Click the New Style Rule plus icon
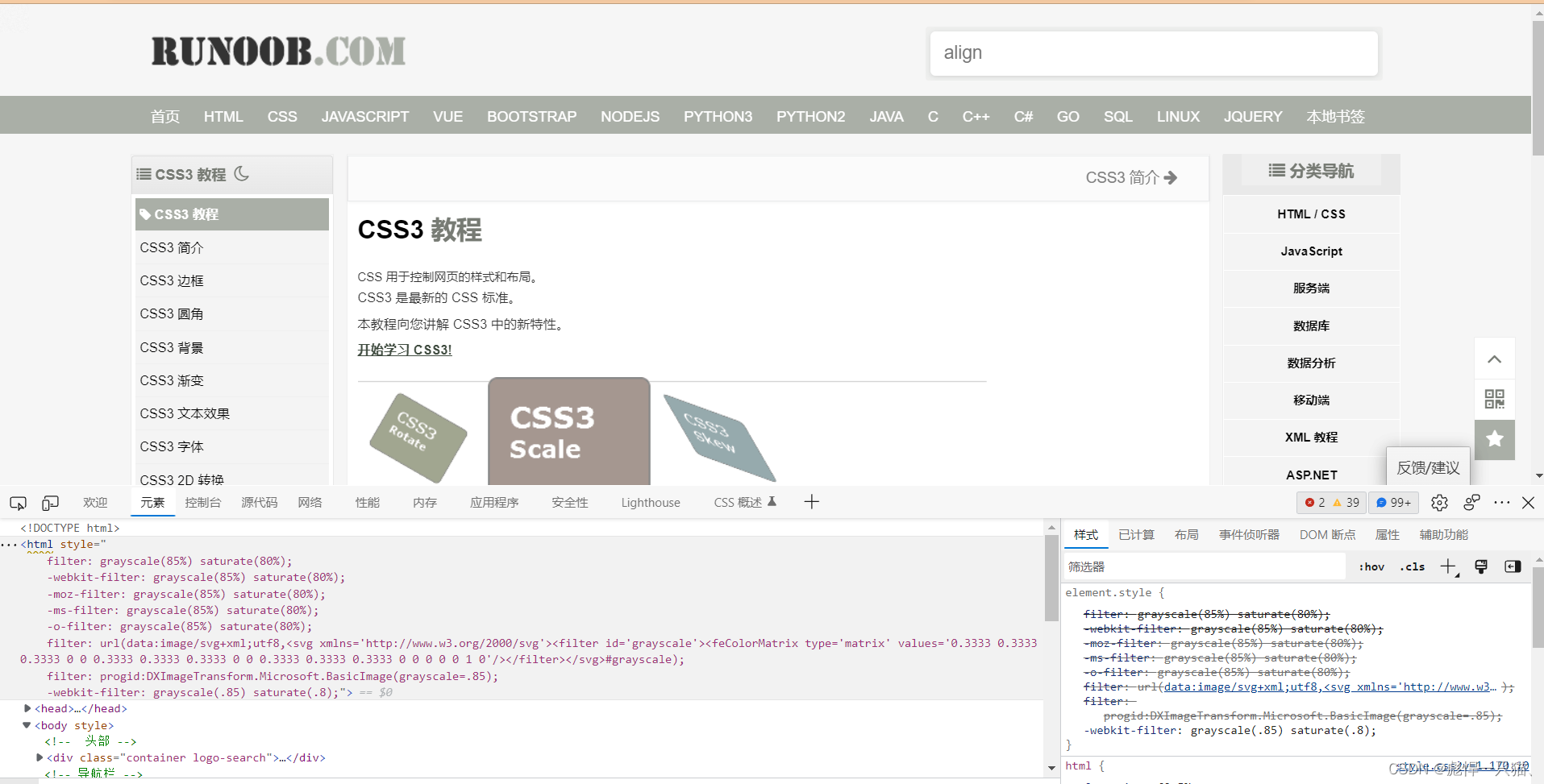 pyautogui.click(x=1448, y=566)
